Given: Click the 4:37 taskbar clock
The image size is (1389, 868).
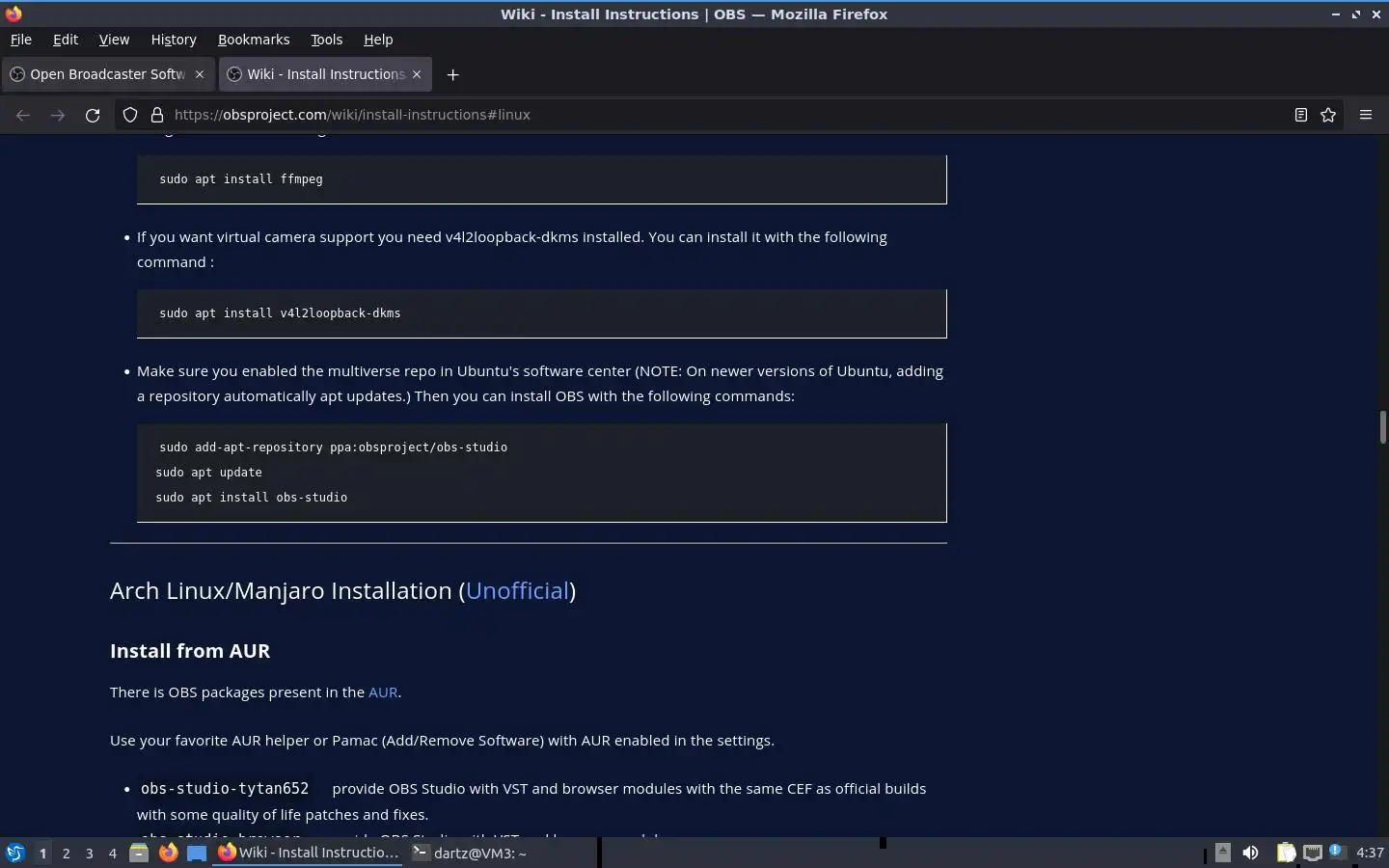Looking at the screenshot, I should [x=1370, y=853].
